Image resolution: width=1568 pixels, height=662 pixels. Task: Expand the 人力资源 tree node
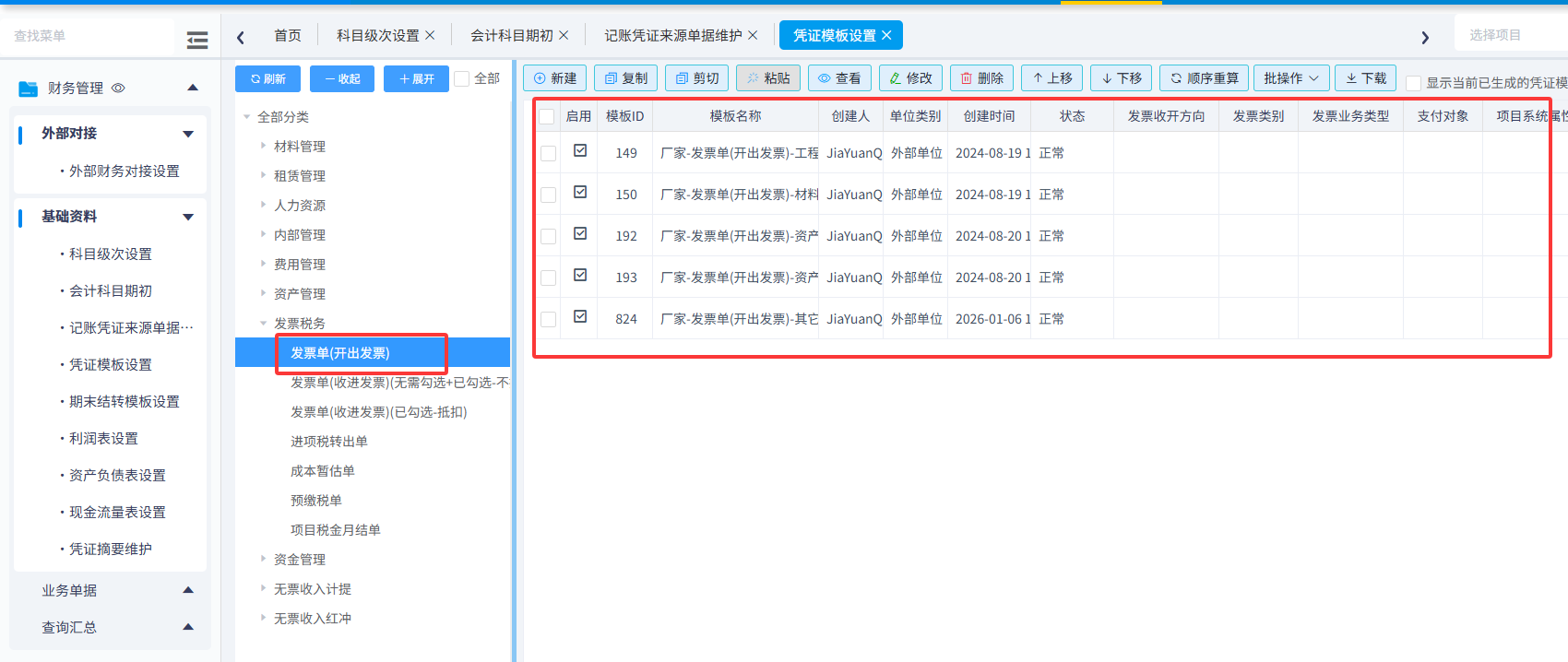tap(263, 205)
